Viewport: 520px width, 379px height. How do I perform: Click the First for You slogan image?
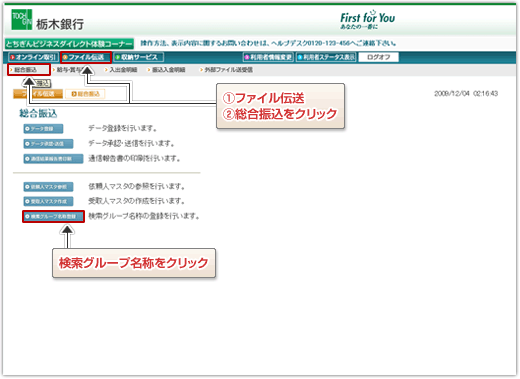tap(367, 20)
